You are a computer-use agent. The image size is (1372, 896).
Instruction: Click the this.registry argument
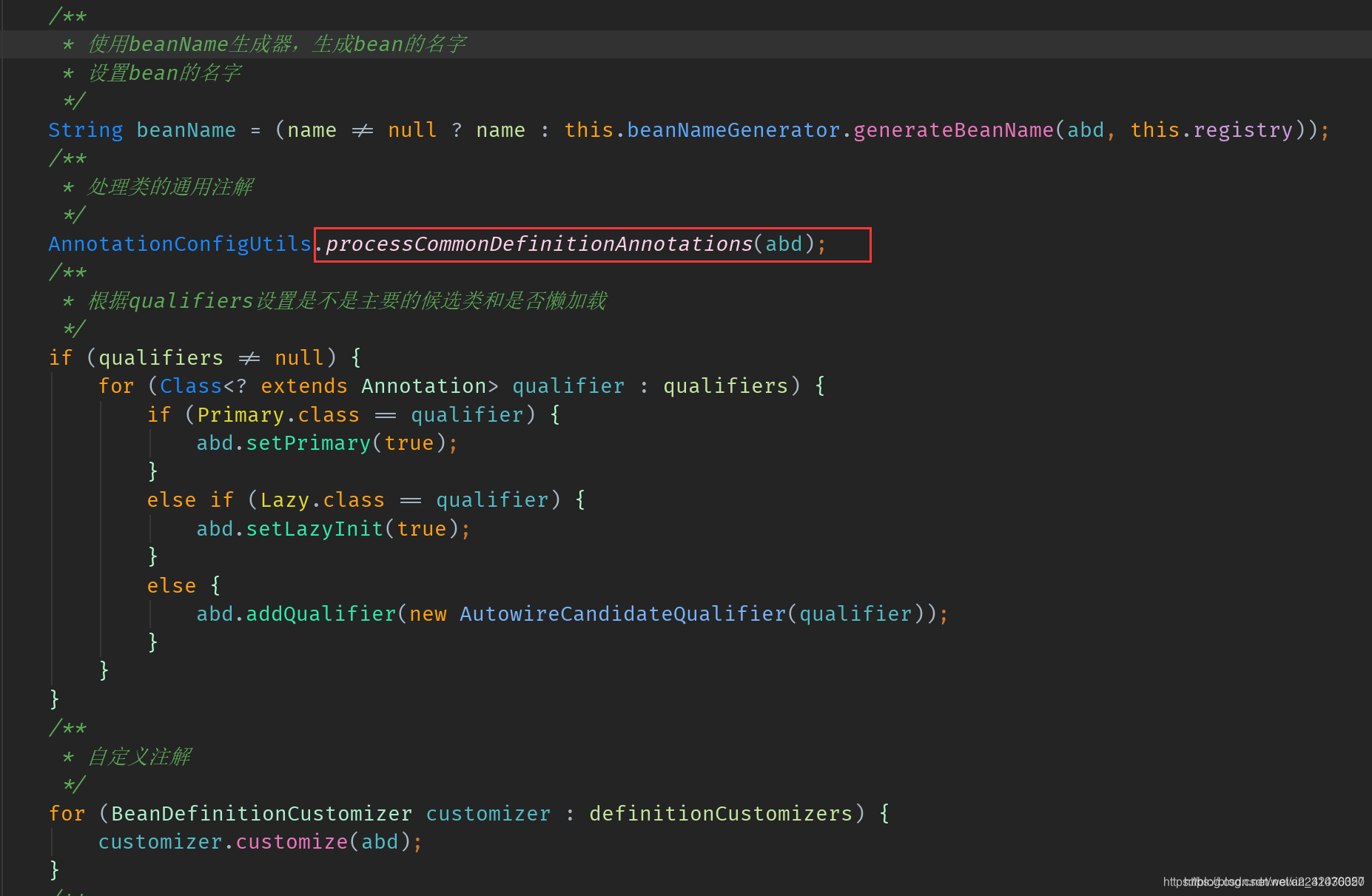[x=1211, y=130]
